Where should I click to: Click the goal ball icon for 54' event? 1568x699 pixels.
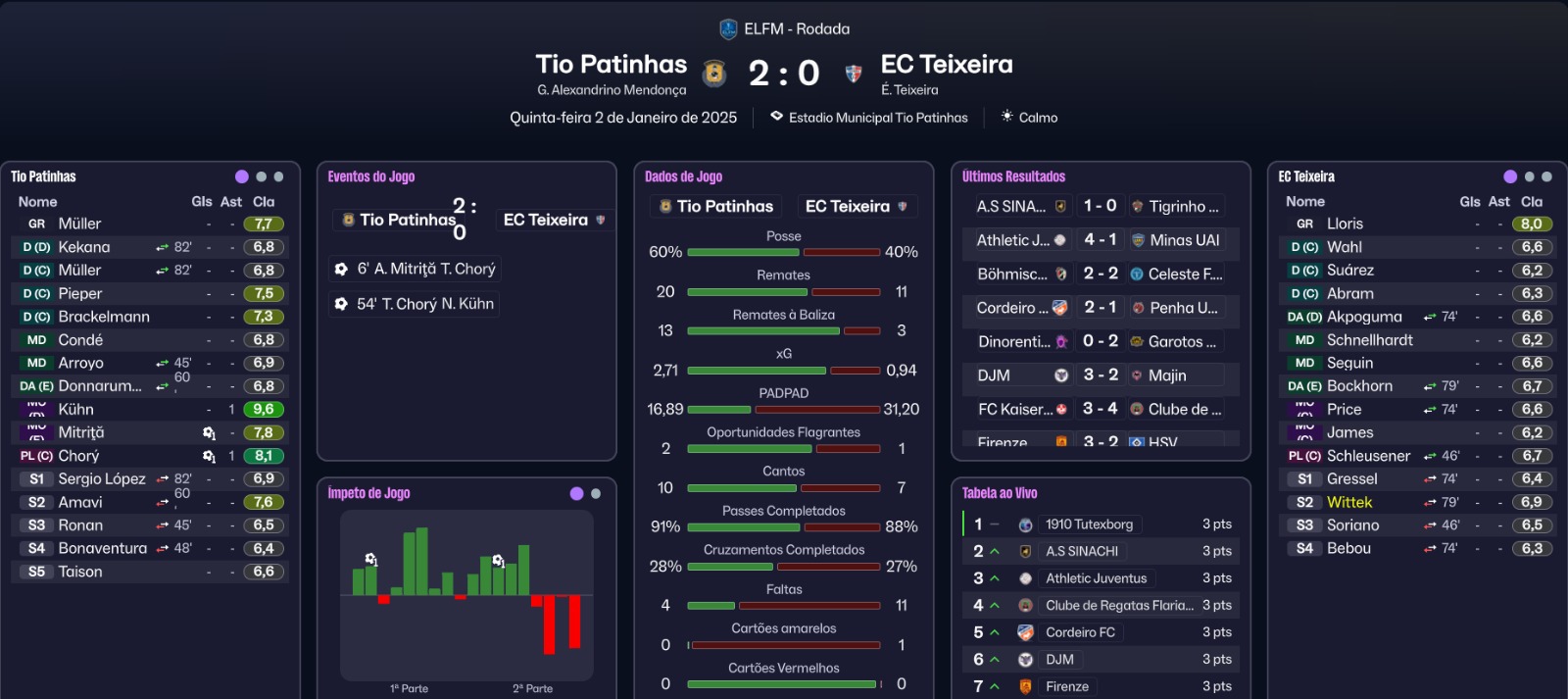point(341,304)
